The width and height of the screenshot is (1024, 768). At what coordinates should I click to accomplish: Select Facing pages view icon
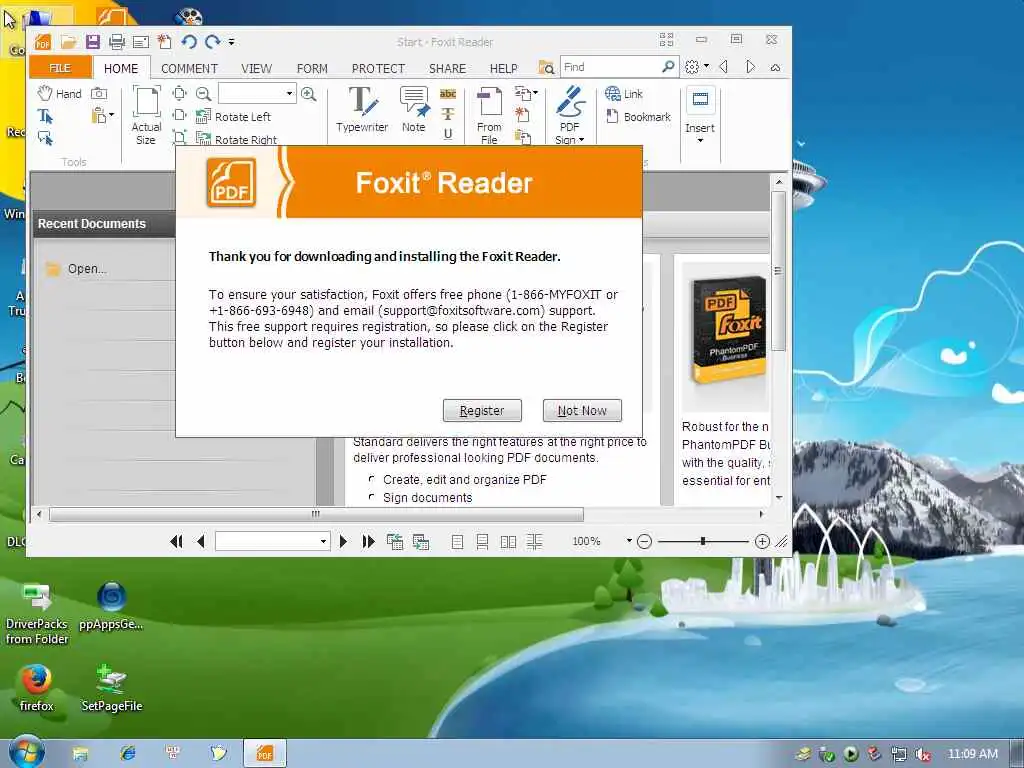coord(508,541)
